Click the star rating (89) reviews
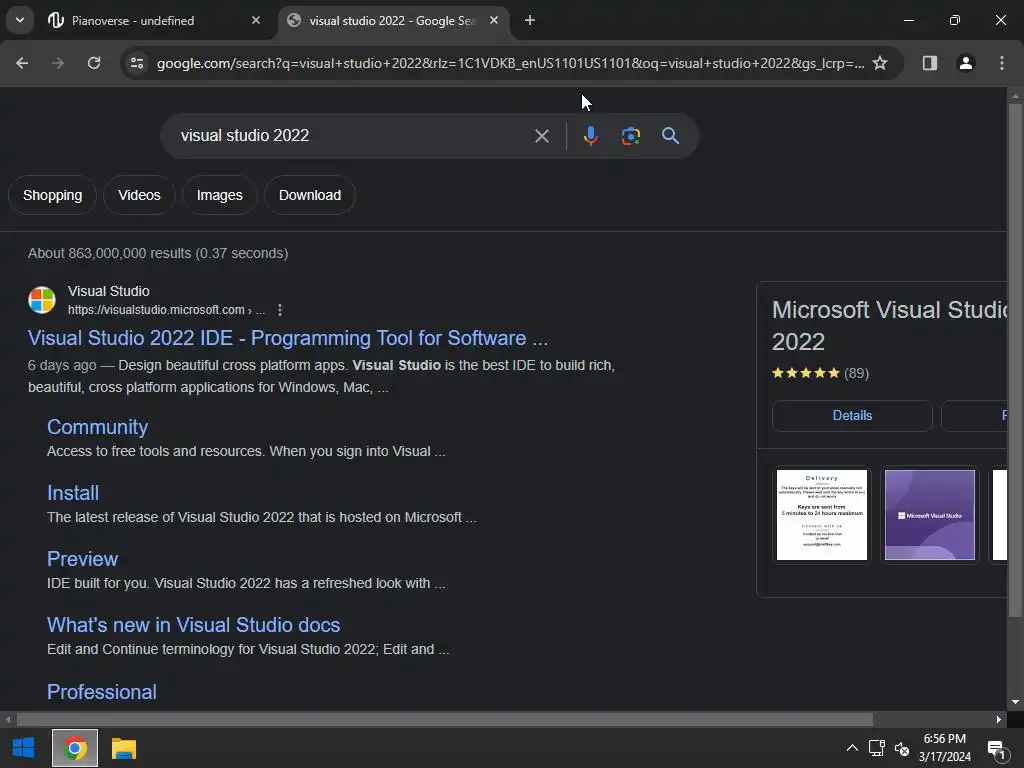The image size is (1024, 768). pos(820,373)
